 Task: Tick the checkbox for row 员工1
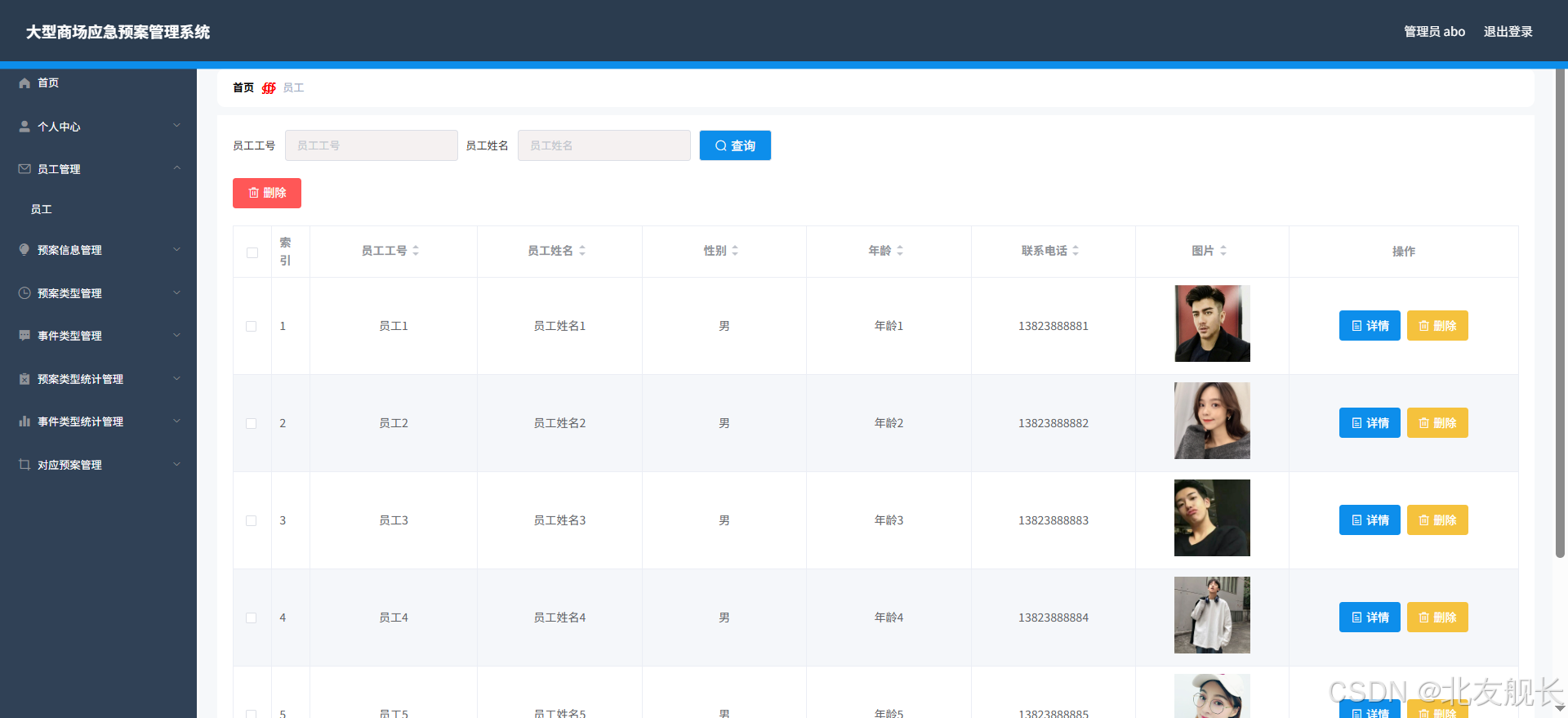click(252, 326)
